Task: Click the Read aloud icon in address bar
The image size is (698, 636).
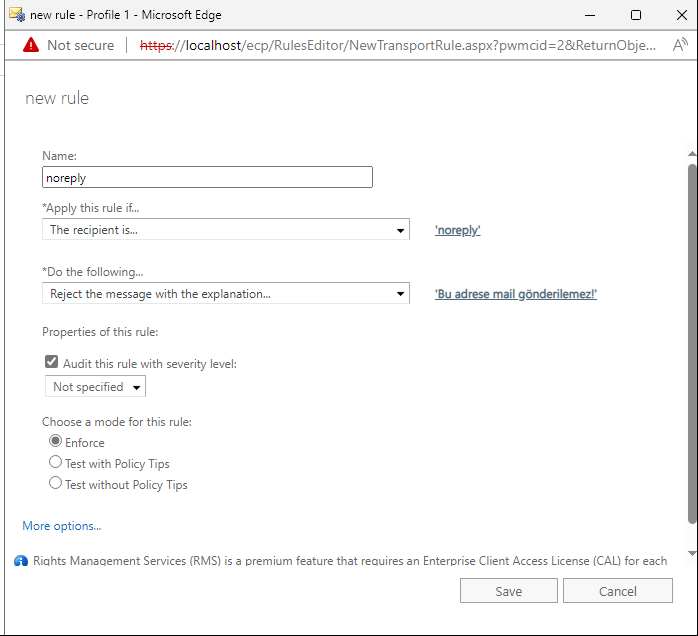Action: [x=680, y=45]
